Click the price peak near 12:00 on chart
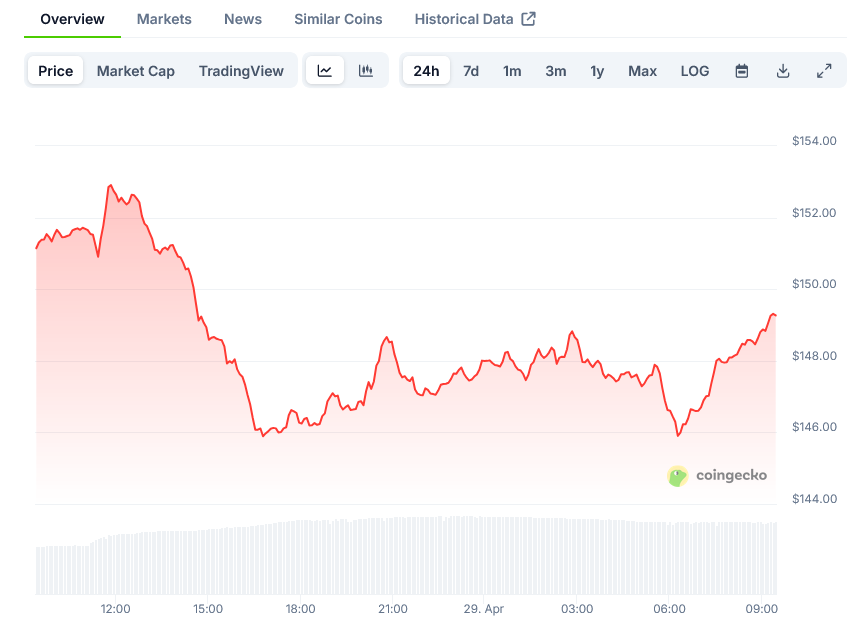The width and height of the screenshot is (847, 623). 110,186
